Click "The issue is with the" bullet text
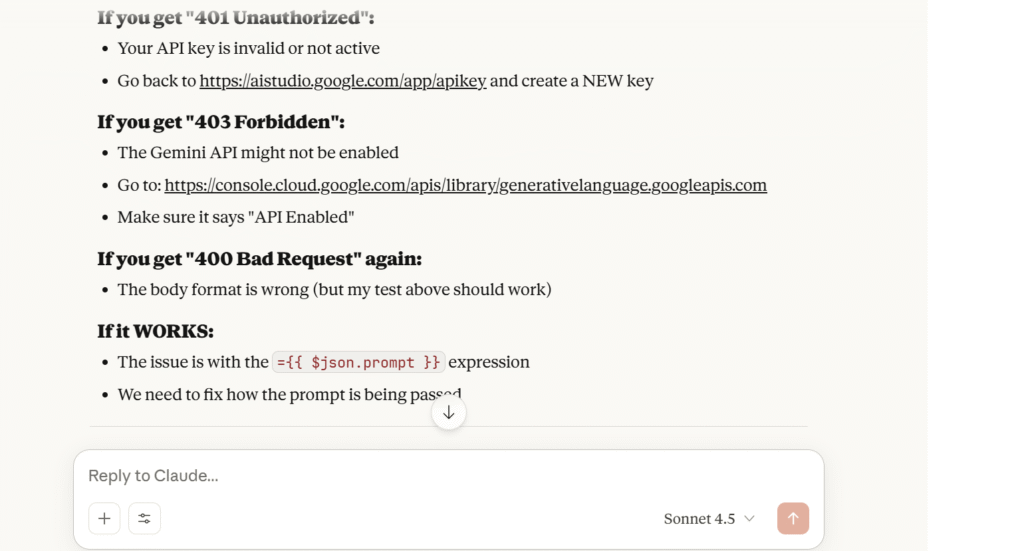 coord(193,362)
